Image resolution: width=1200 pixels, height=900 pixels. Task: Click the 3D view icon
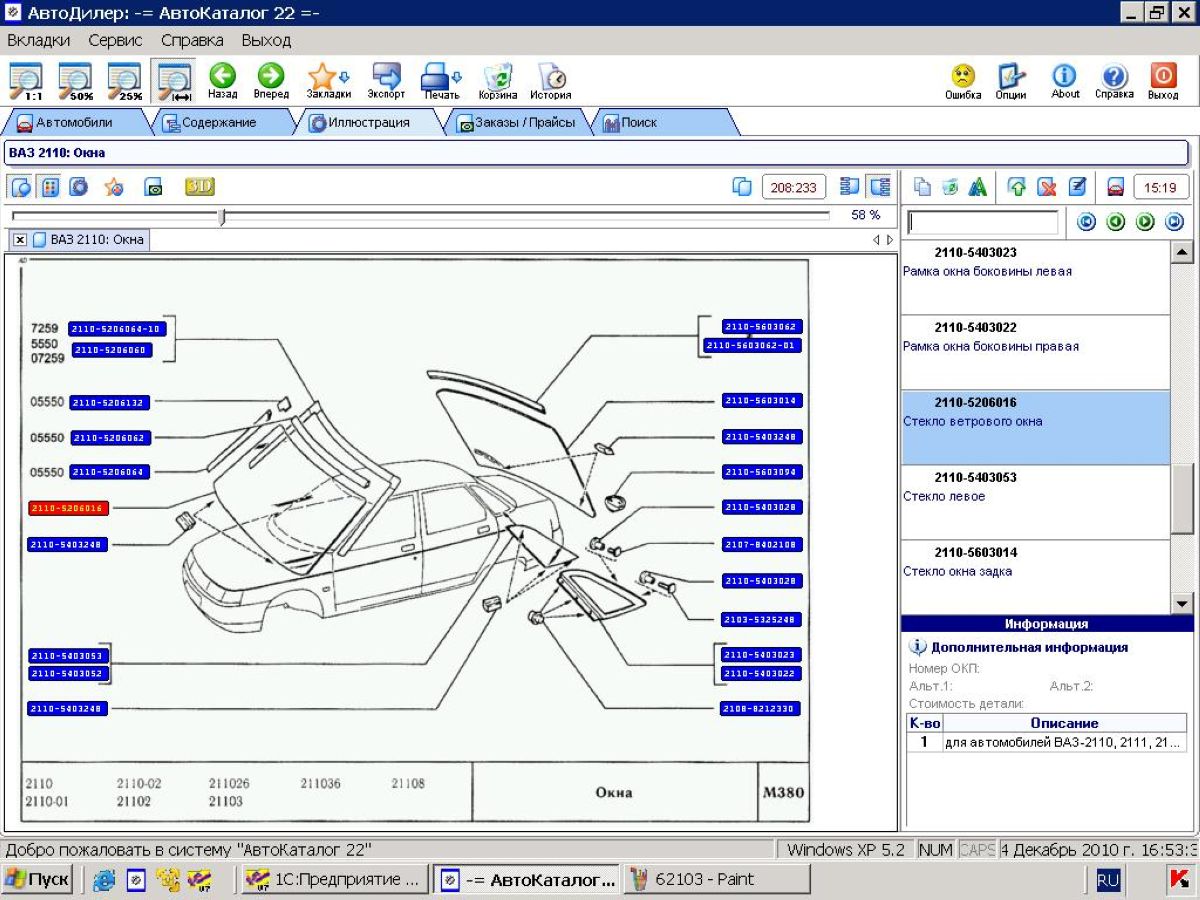(199, 187)
